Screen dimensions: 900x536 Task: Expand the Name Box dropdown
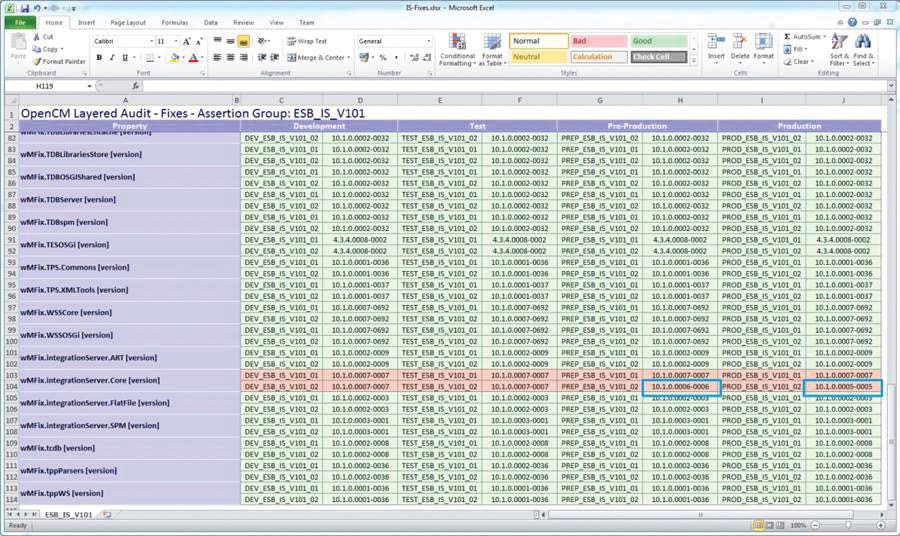(90, 86)
